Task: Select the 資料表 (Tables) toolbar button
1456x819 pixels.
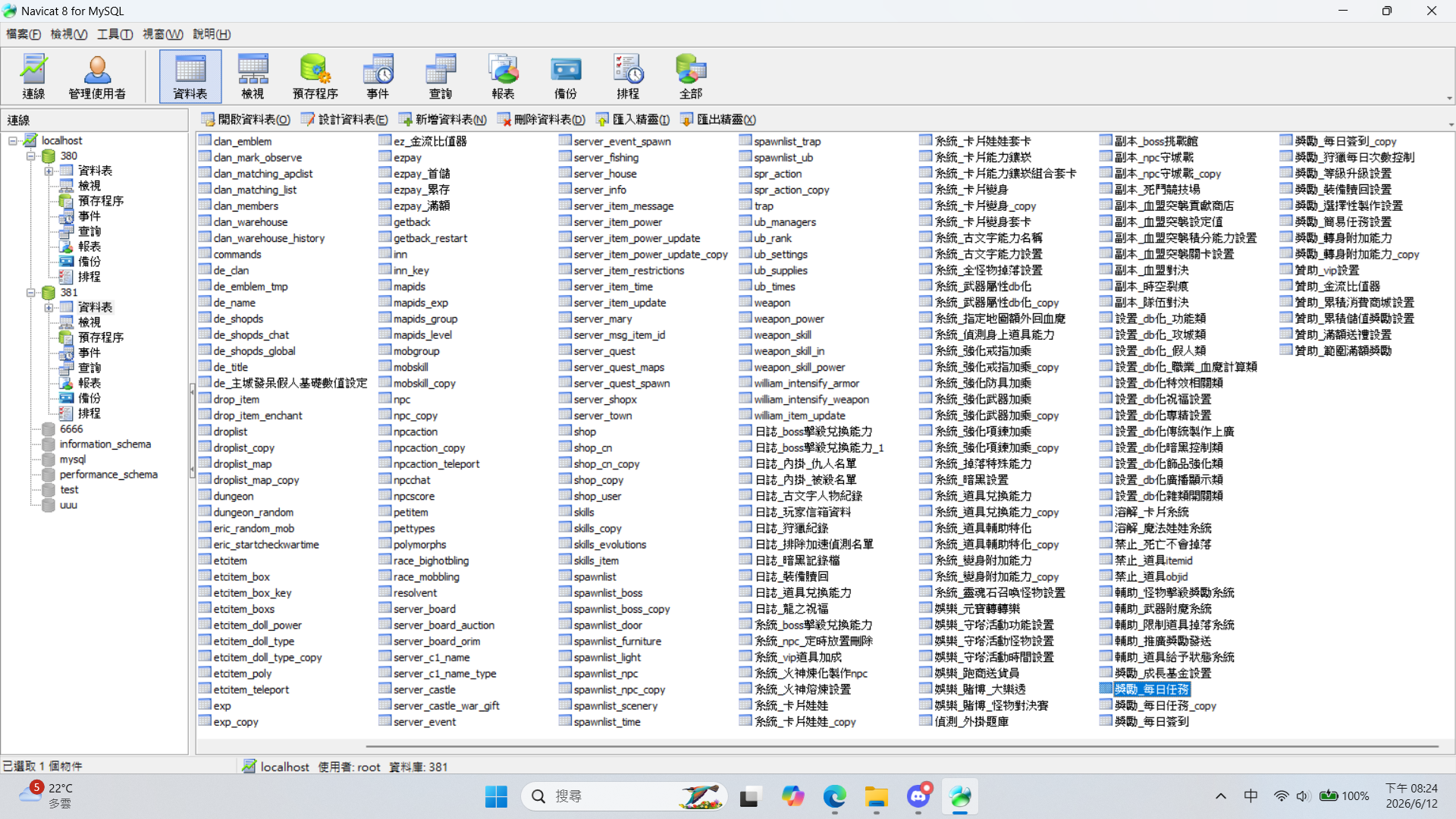Action: tap(190, 77)
